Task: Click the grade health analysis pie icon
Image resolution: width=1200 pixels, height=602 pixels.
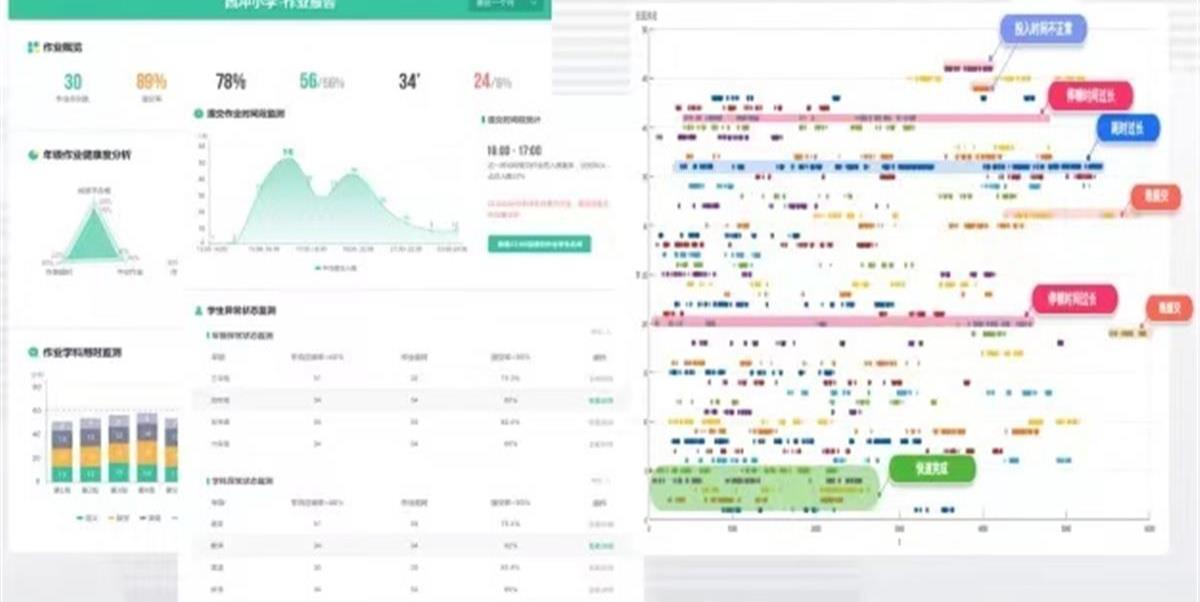Action: (x=33, y=155)
